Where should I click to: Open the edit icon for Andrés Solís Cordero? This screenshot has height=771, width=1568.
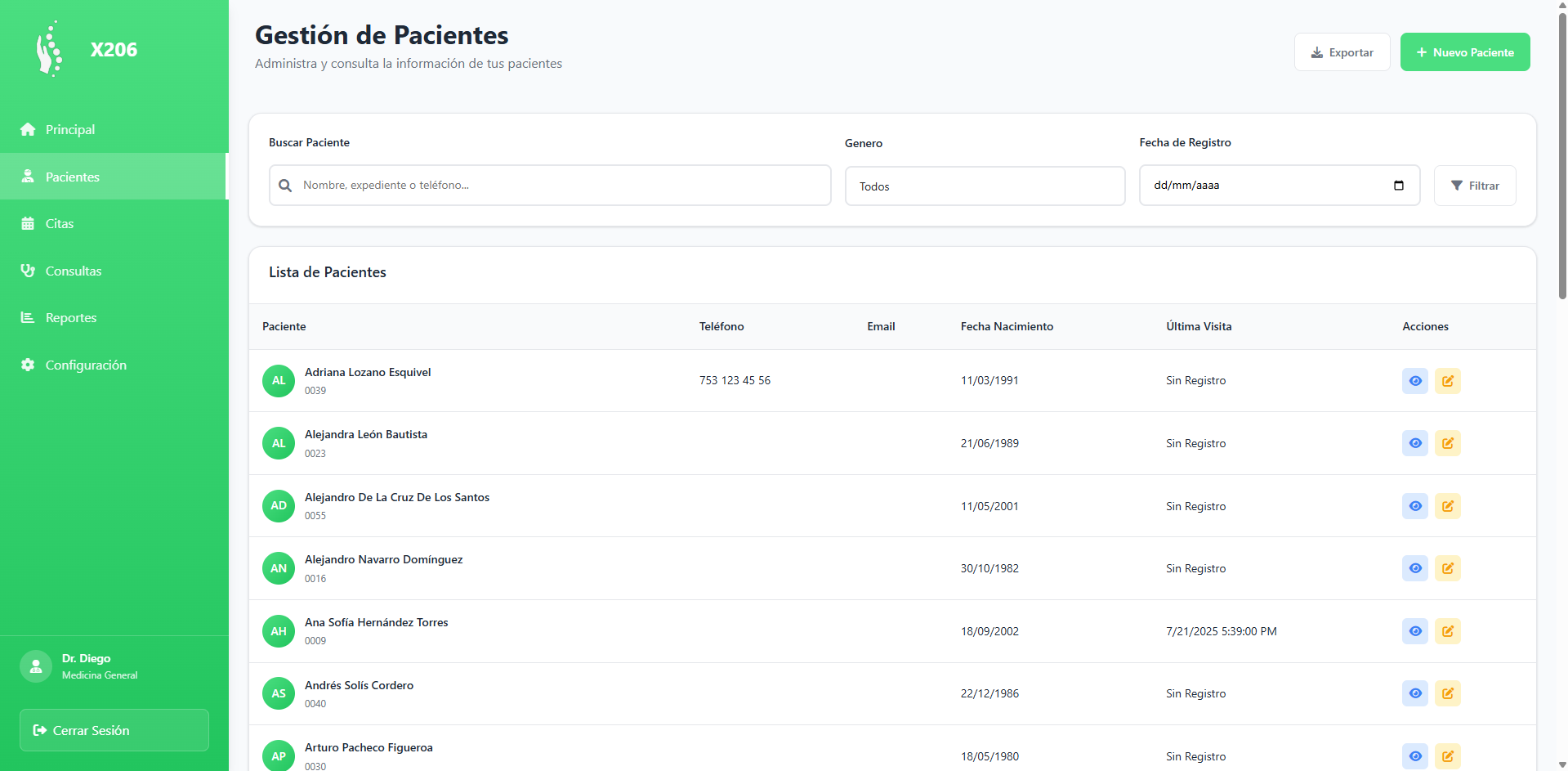pos(1447,693)
